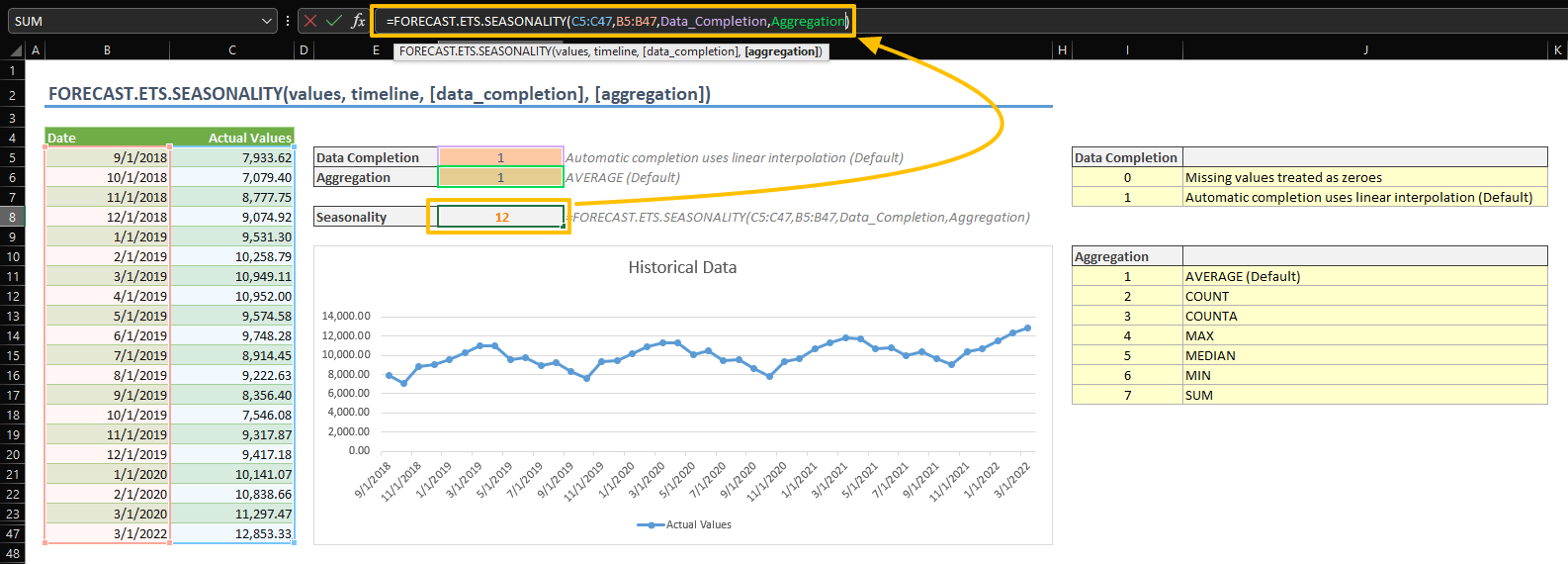This screenshot has width=1568, height=564.
Task: Open the Name Box dropdown arrow
Action: tap(267, 21)
